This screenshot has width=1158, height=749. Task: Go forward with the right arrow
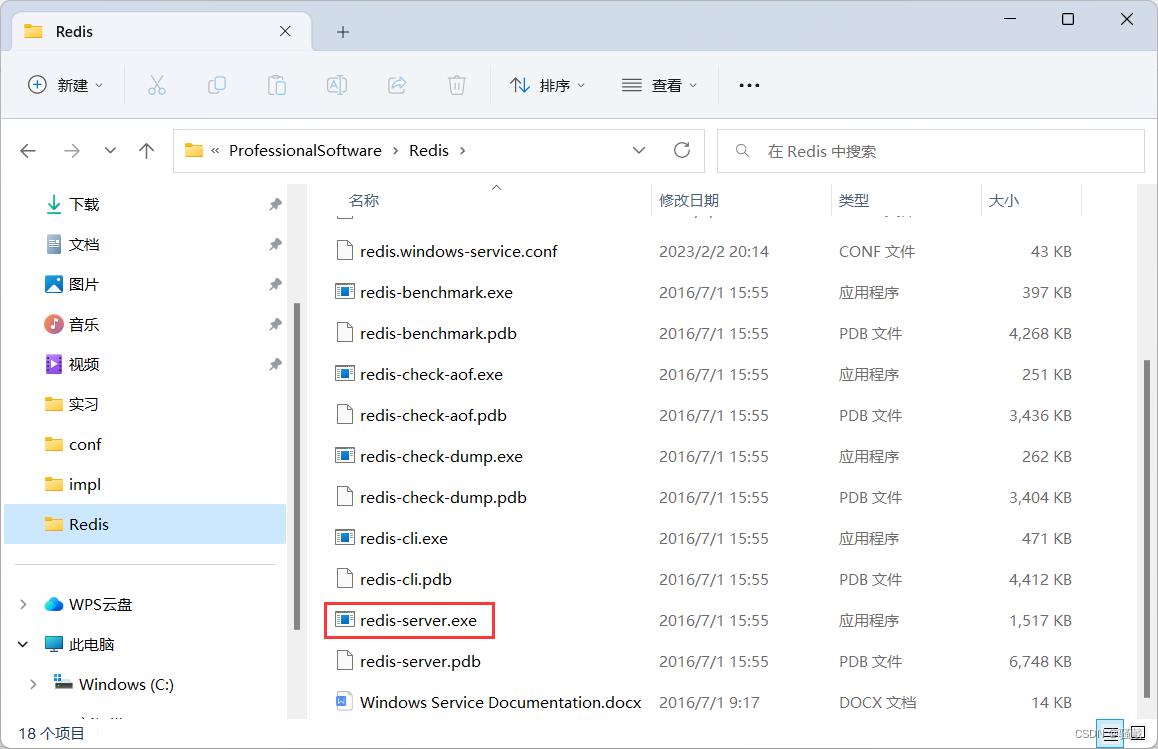point(72,151)
